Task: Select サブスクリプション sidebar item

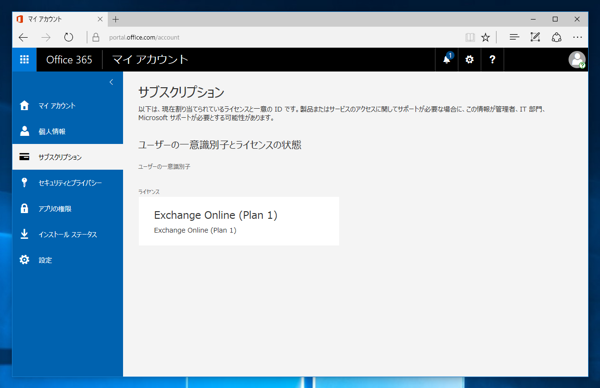Action: tap(67, 157)
